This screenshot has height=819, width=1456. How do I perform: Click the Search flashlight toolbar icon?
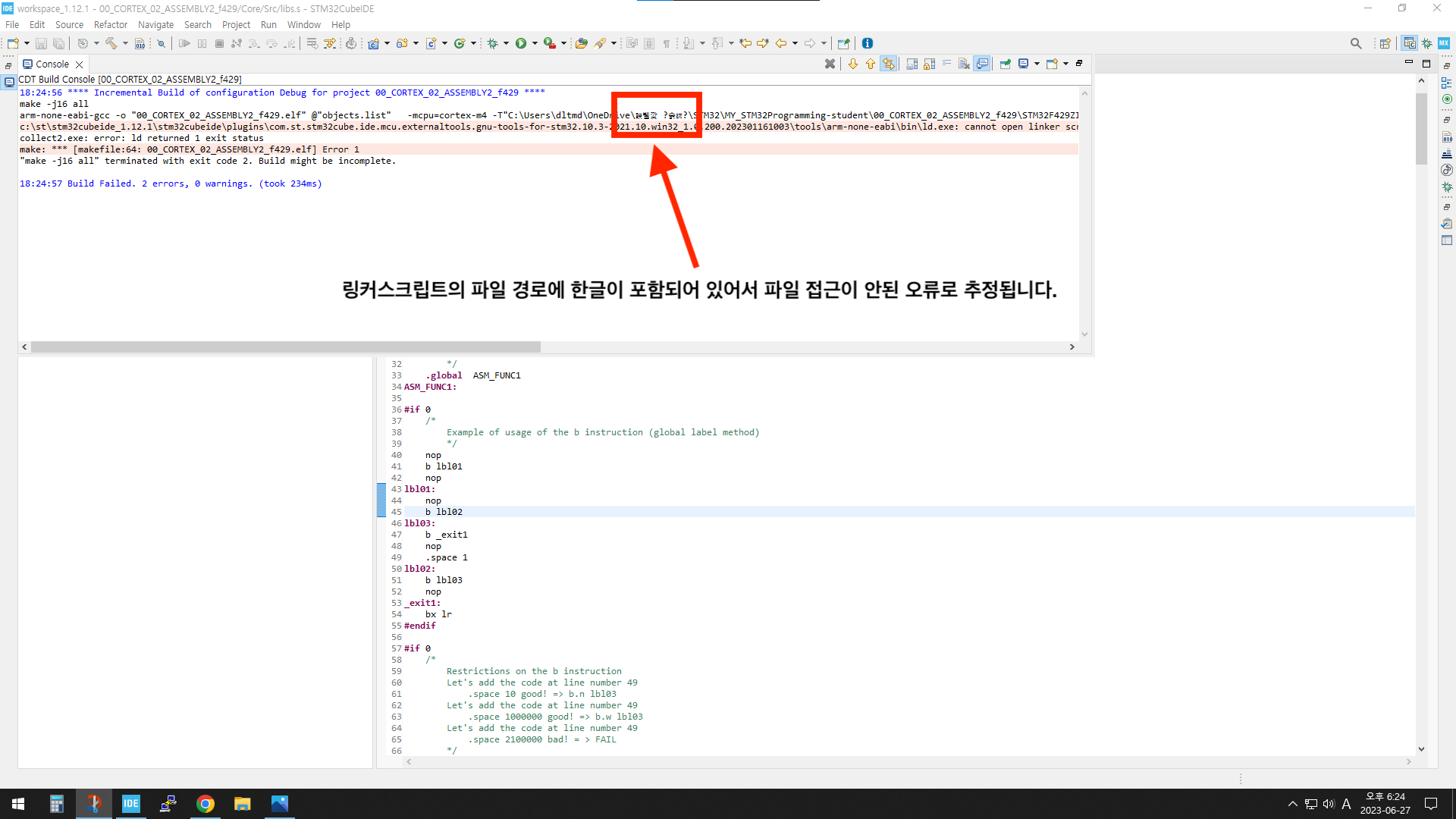tap(600, 43)
